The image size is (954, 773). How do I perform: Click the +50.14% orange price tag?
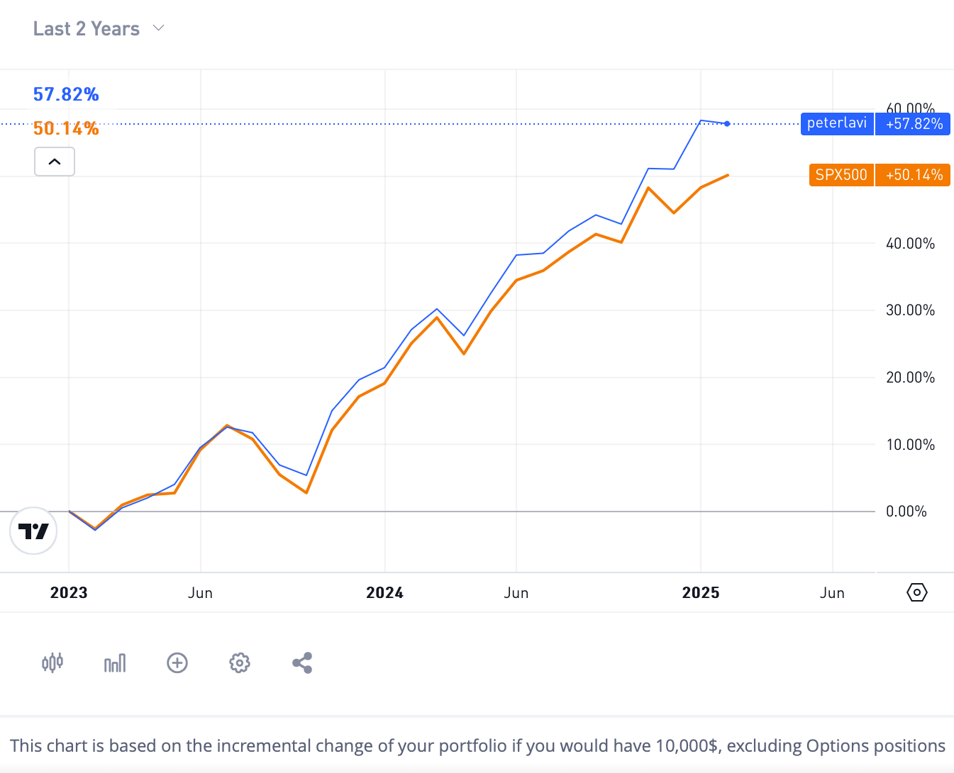pyautogui.click(x=913, y=175)
